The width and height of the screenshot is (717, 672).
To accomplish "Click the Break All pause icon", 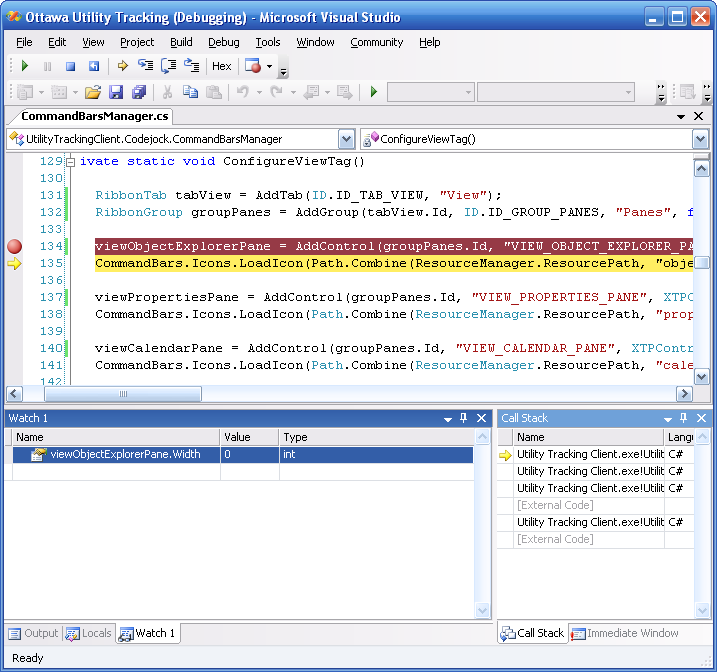I will [x=47, y=66].
